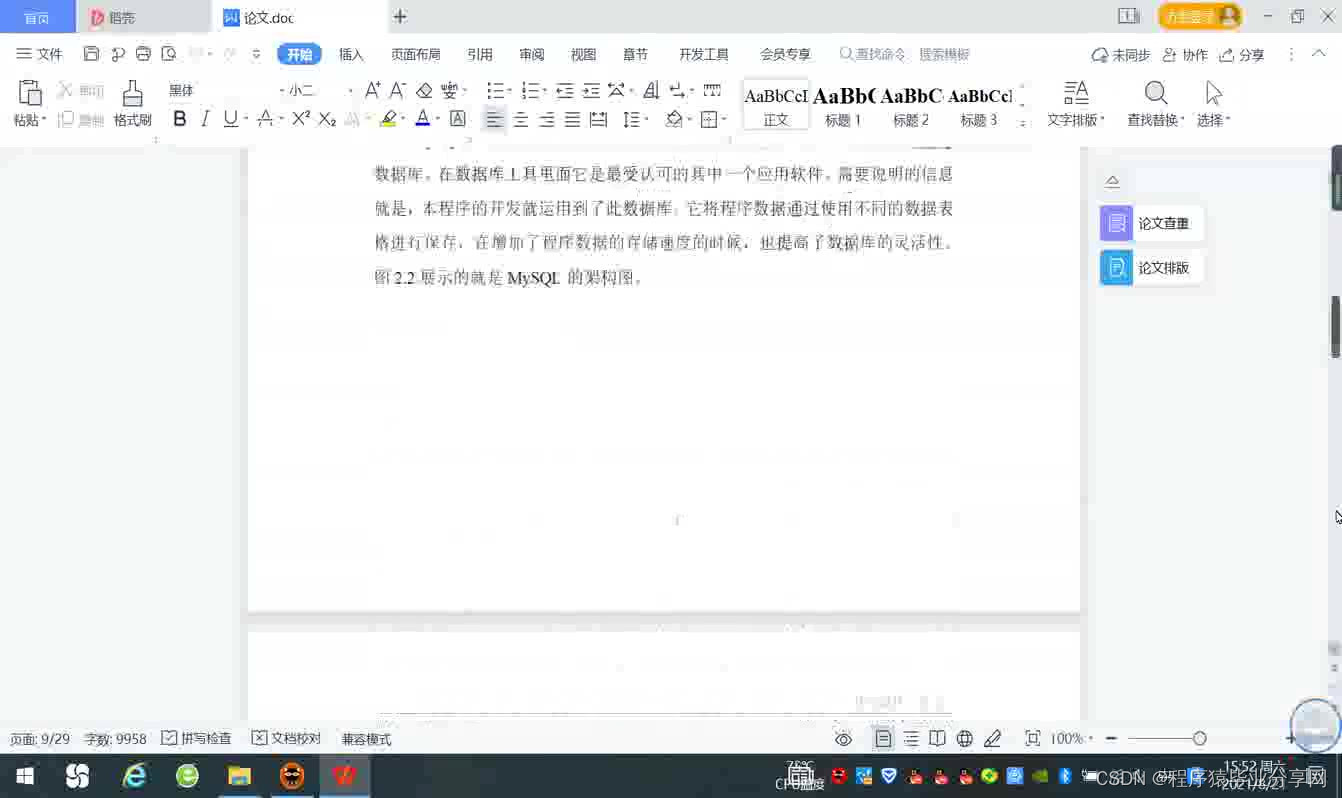Clear formatting with the eraser icon
The image size is (1342, 798).
[x=424, y=90]
